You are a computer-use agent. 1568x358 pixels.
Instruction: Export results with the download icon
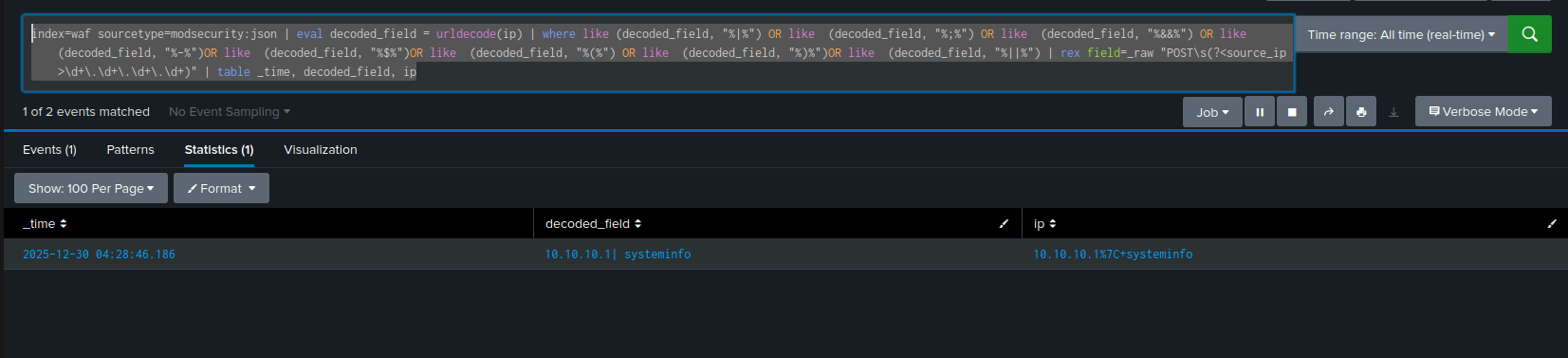(x=1393, y=112)
